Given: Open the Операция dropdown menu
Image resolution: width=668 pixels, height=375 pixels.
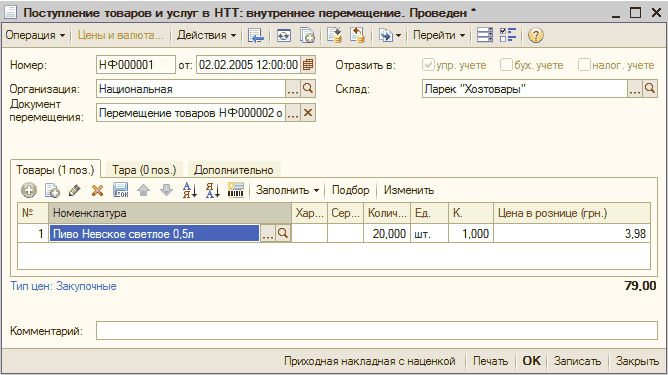Looking at the screenshot, I should coord(35,35).
